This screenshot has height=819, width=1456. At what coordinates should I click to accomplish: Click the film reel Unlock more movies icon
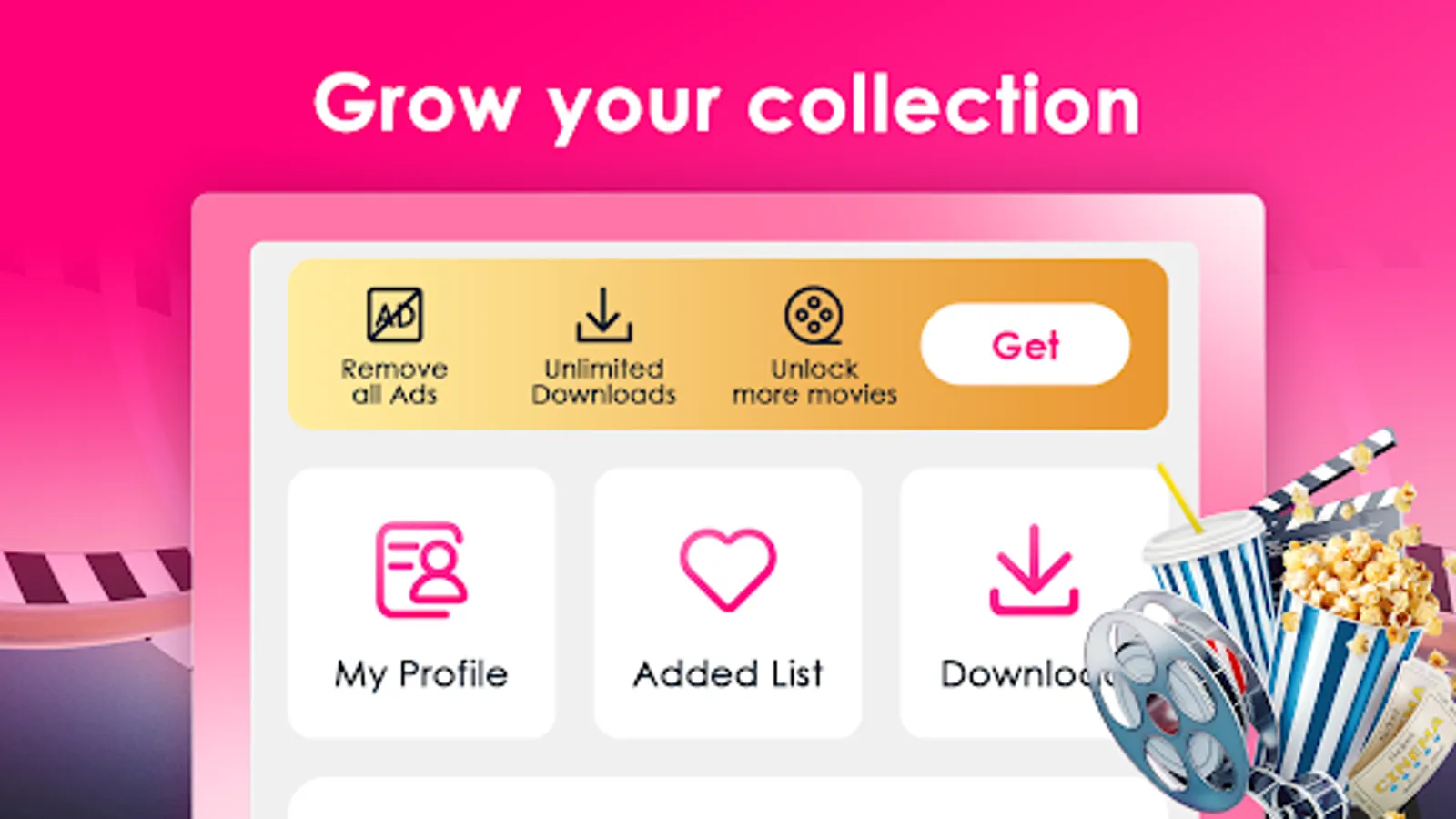[x=814, y=315]
